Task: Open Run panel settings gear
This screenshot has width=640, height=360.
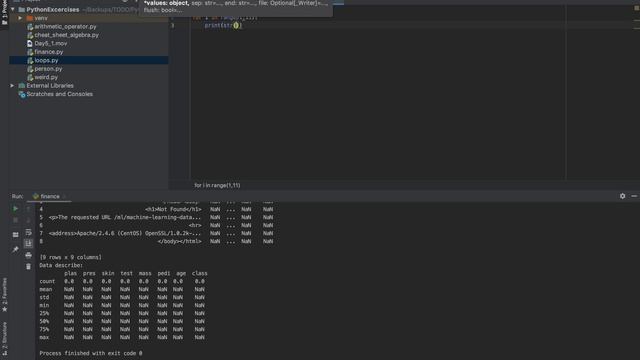Action: (x=622, y=196)
